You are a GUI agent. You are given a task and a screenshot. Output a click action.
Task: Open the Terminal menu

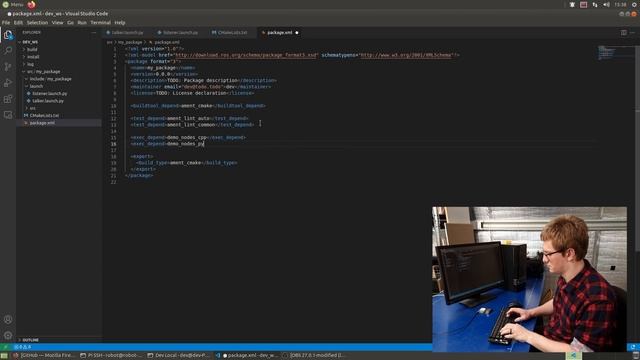coord(100,22)
